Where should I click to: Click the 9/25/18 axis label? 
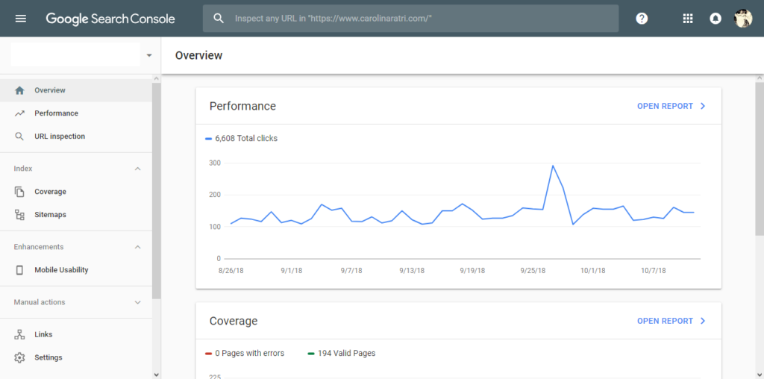coord(533,270)
